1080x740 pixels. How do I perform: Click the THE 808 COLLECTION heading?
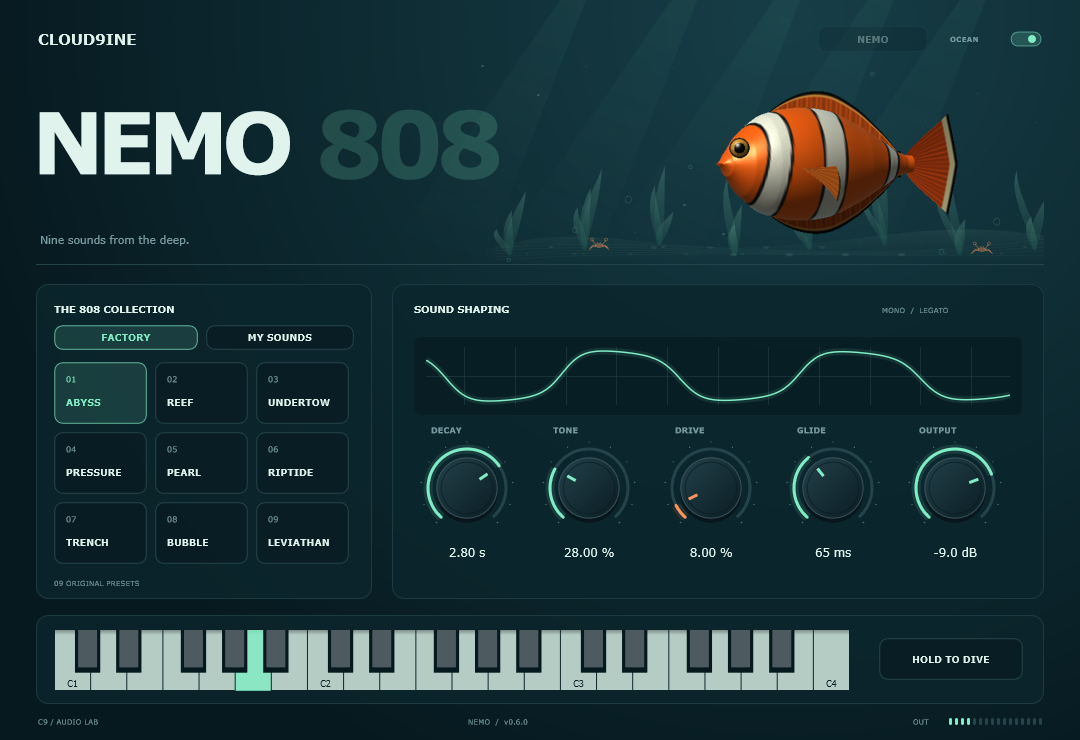[x=114, y=309]
